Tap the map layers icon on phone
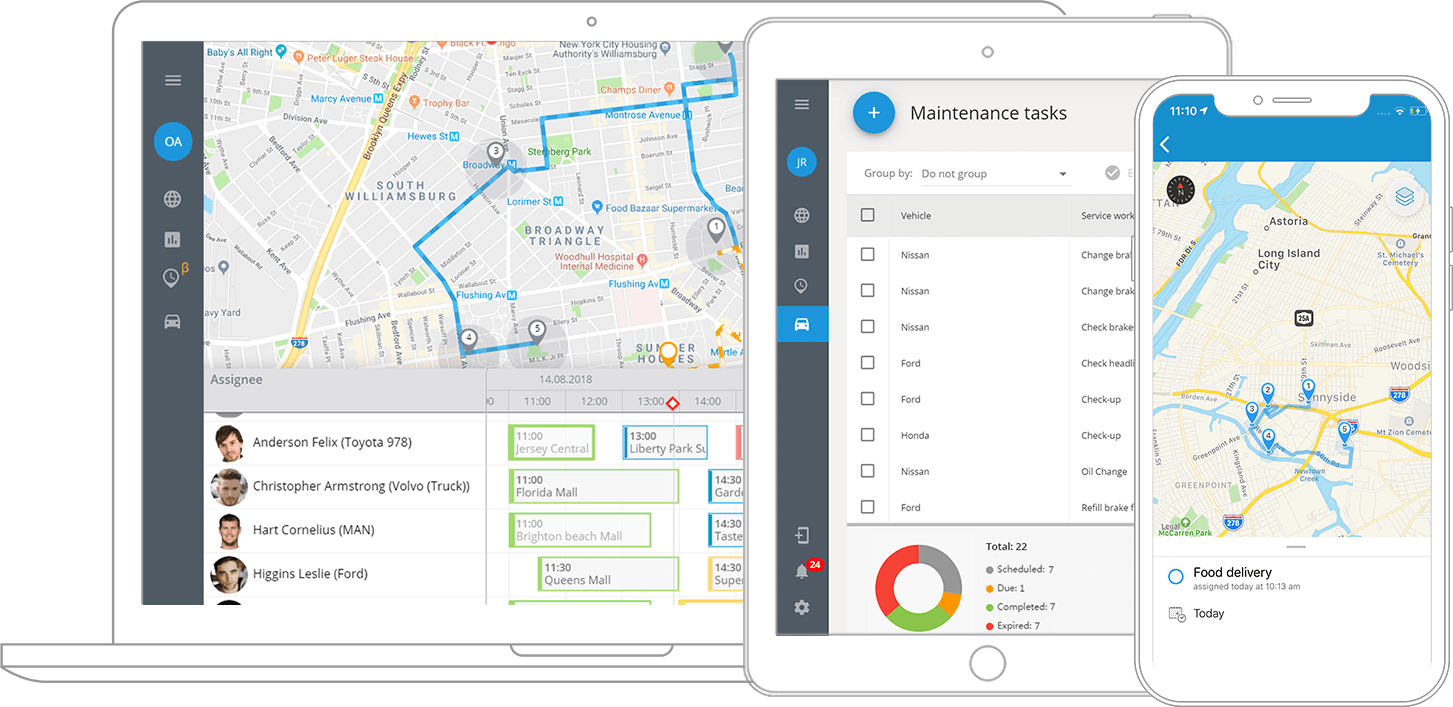The width and height of the screenshot is (1453, 707). coord(1405,198)
